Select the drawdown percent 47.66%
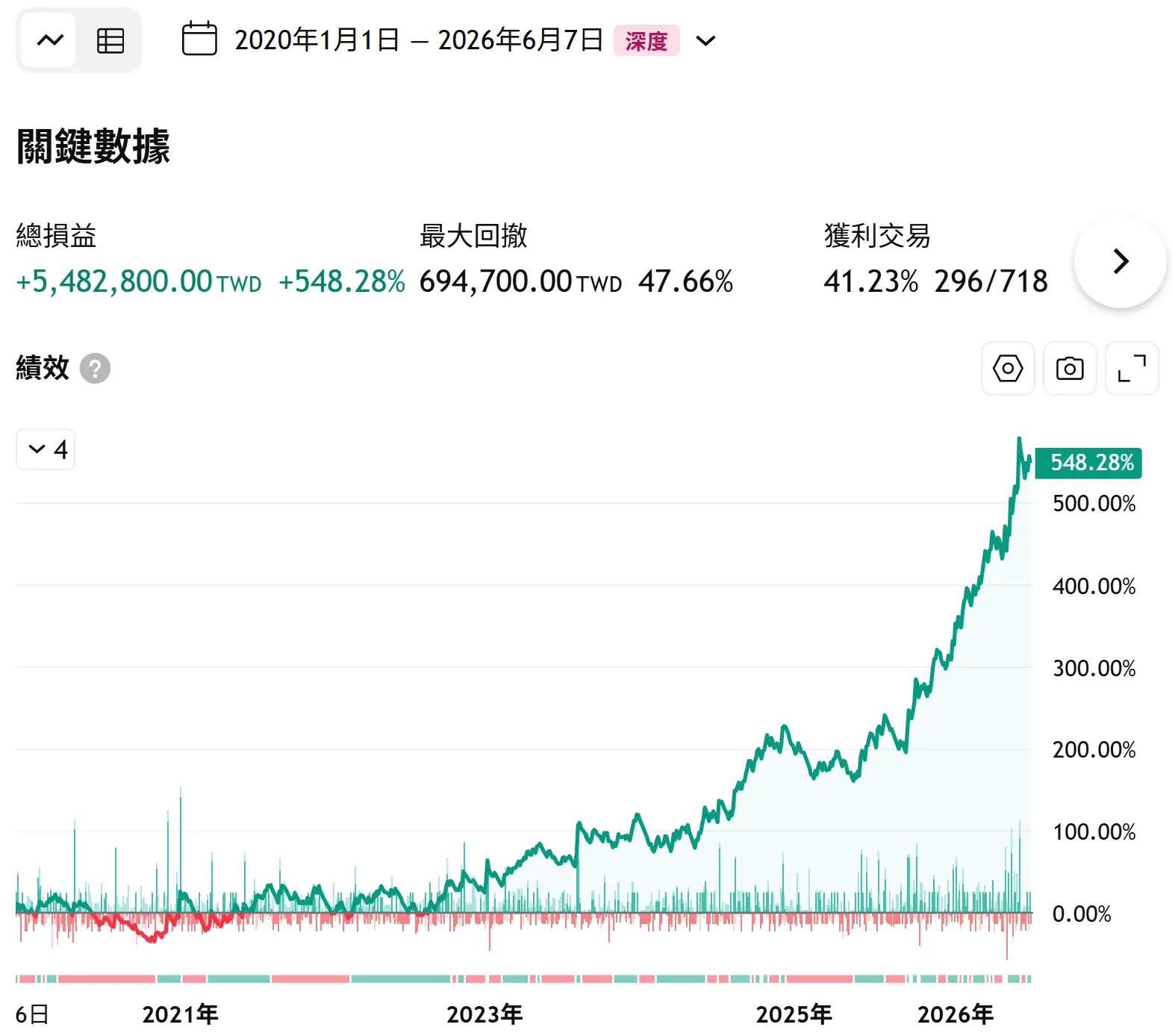Screen dimensions: 1175x1036 (686, 281)
